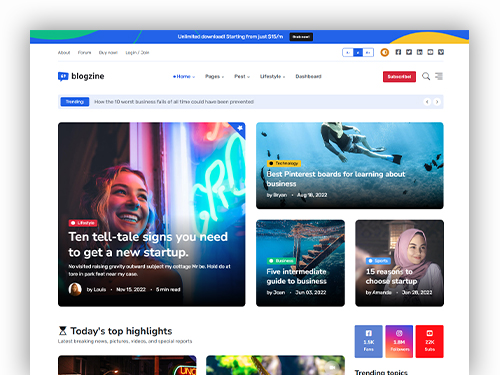Open the neon-sign card under top highlights
The width and height of the screenshot is (500, 375).
[x=127, y=365]
